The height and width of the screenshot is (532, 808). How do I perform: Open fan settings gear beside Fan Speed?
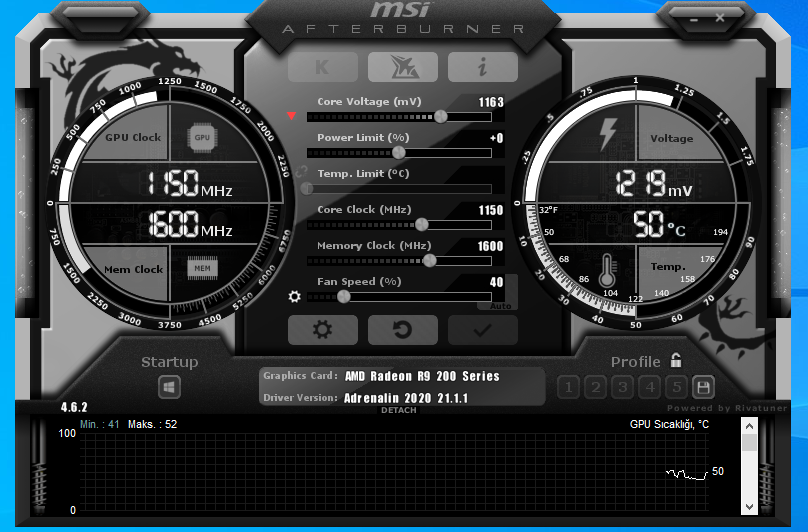pyautogui.click(x=294, y=296)
